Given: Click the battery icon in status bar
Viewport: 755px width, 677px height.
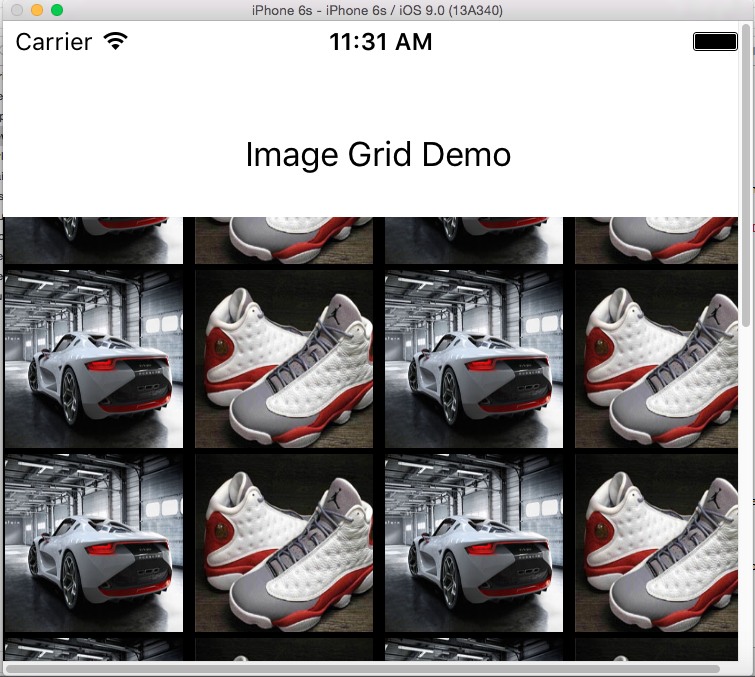Looking at the screenshot, I should tap(715, 41).
